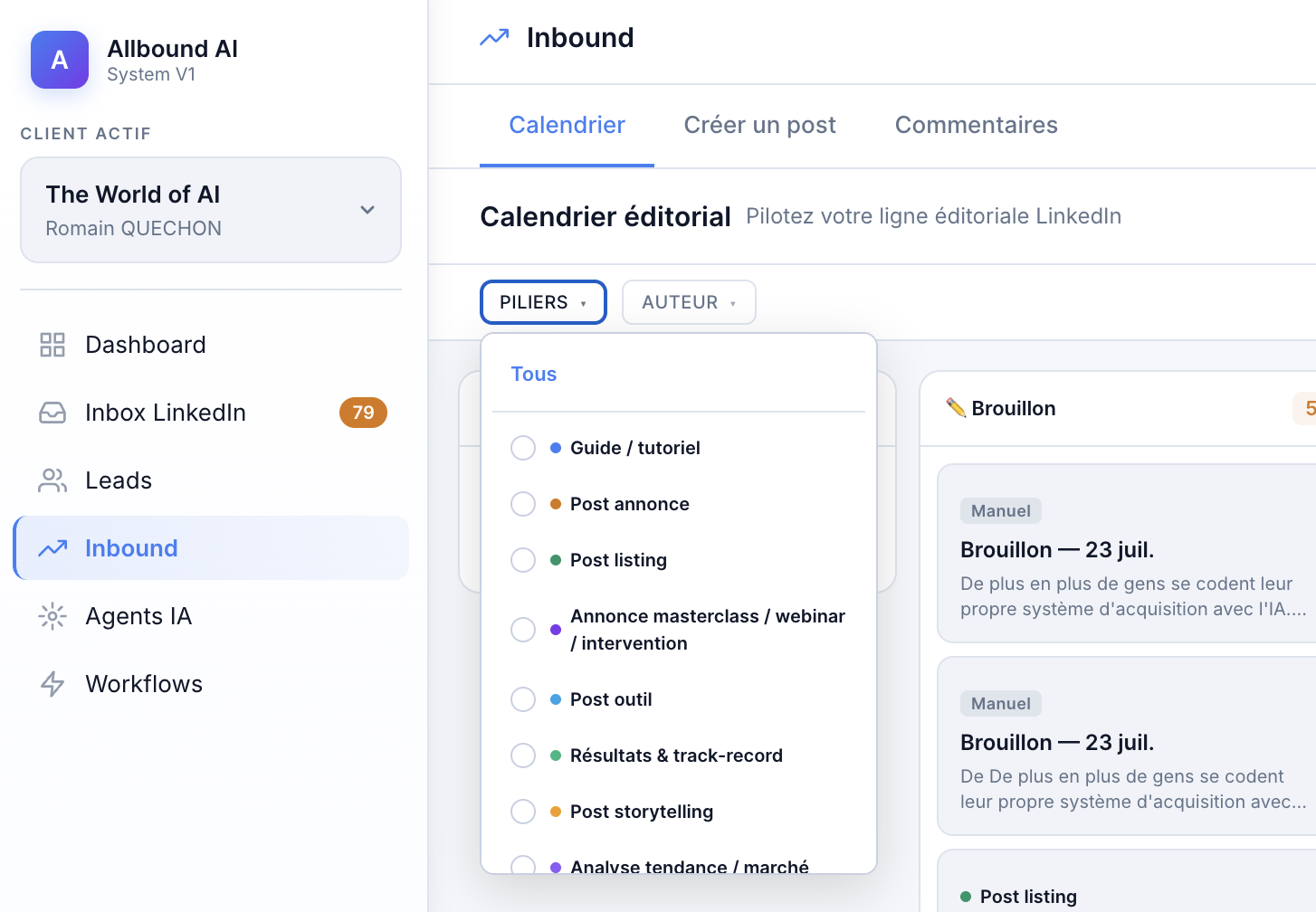Click the Workflows lightning bolt icon
Screen dimensions: 1316x912
click(x=52, y=684)
